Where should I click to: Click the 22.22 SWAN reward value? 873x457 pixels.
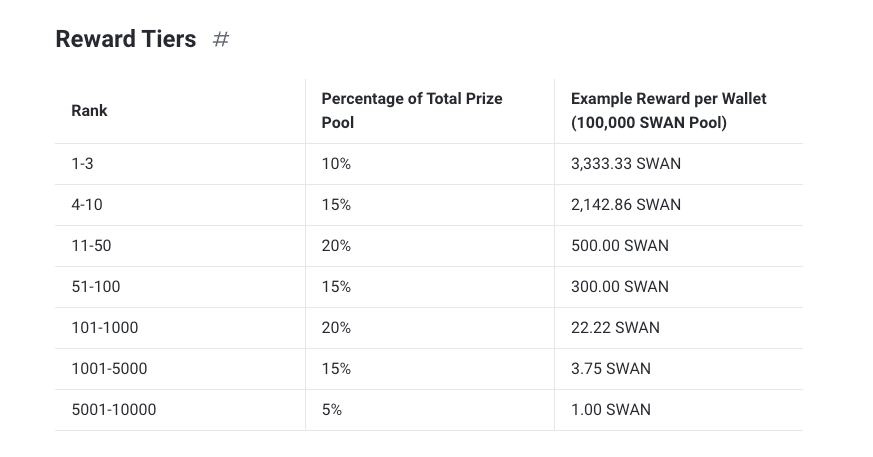615,328
